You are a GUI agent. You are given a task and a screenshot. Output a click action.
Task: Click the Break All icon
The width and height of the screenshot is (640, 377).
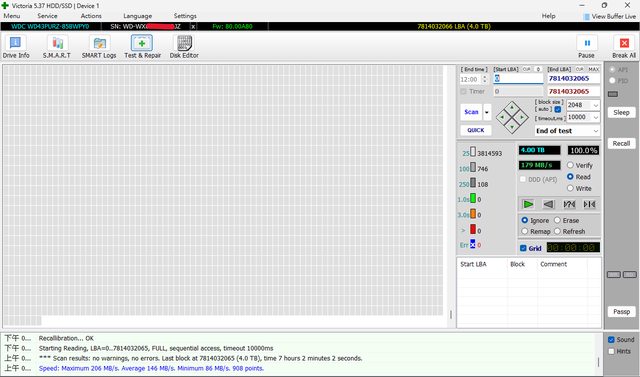click(x=624, y=47)
